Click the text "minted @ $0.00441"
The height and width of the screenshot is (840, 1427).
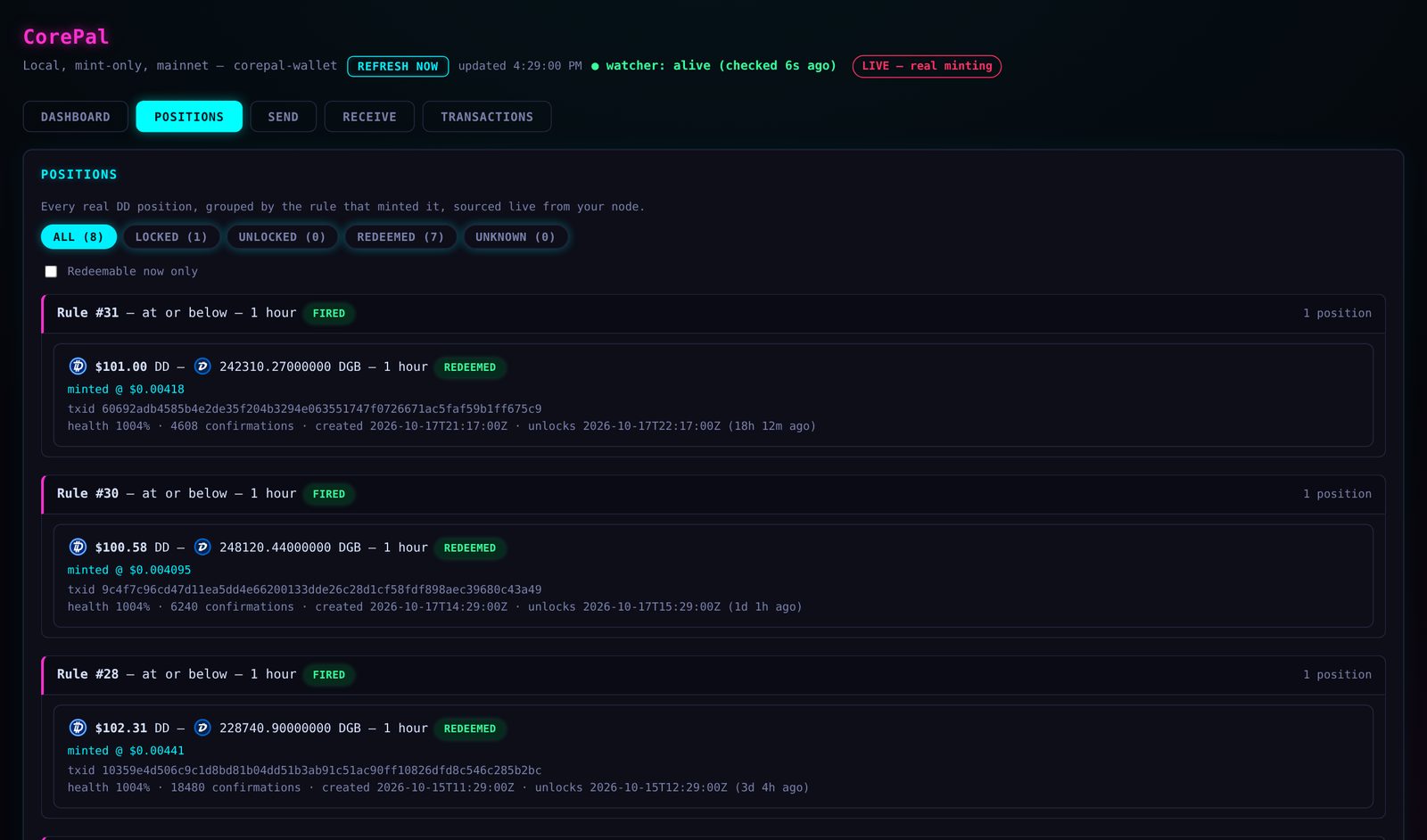point(126,751)
